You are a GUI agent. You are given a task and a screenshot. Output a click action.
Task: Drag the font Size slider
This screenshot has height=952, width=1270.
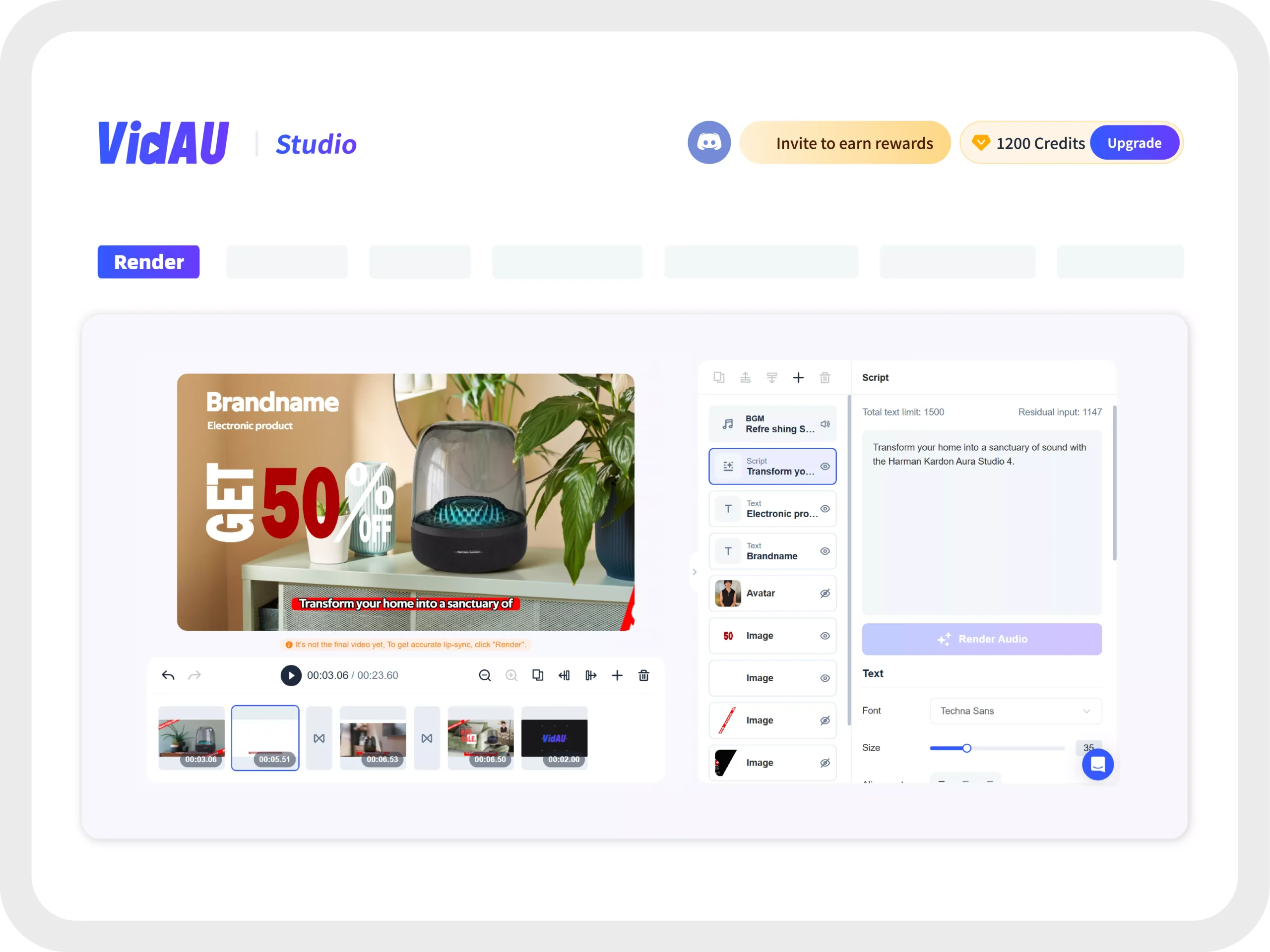tap(965, 748)
